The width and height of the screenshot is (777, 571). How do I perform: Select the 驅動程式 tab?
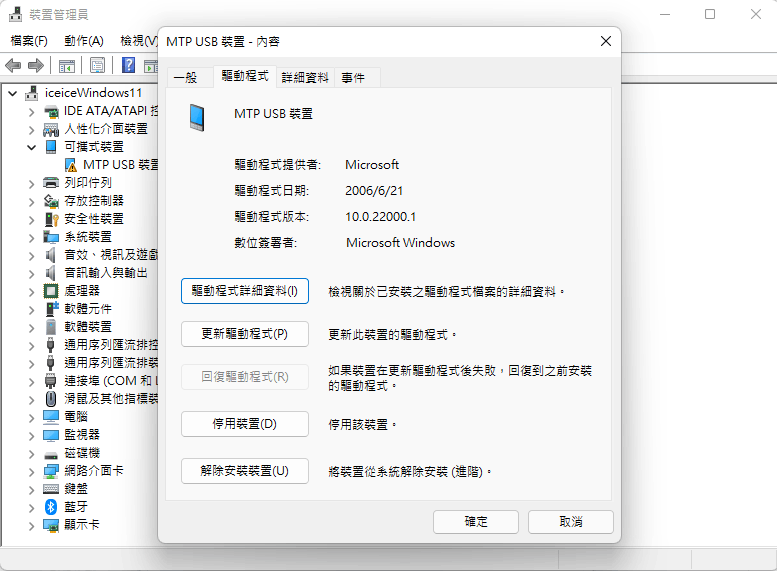245,76
